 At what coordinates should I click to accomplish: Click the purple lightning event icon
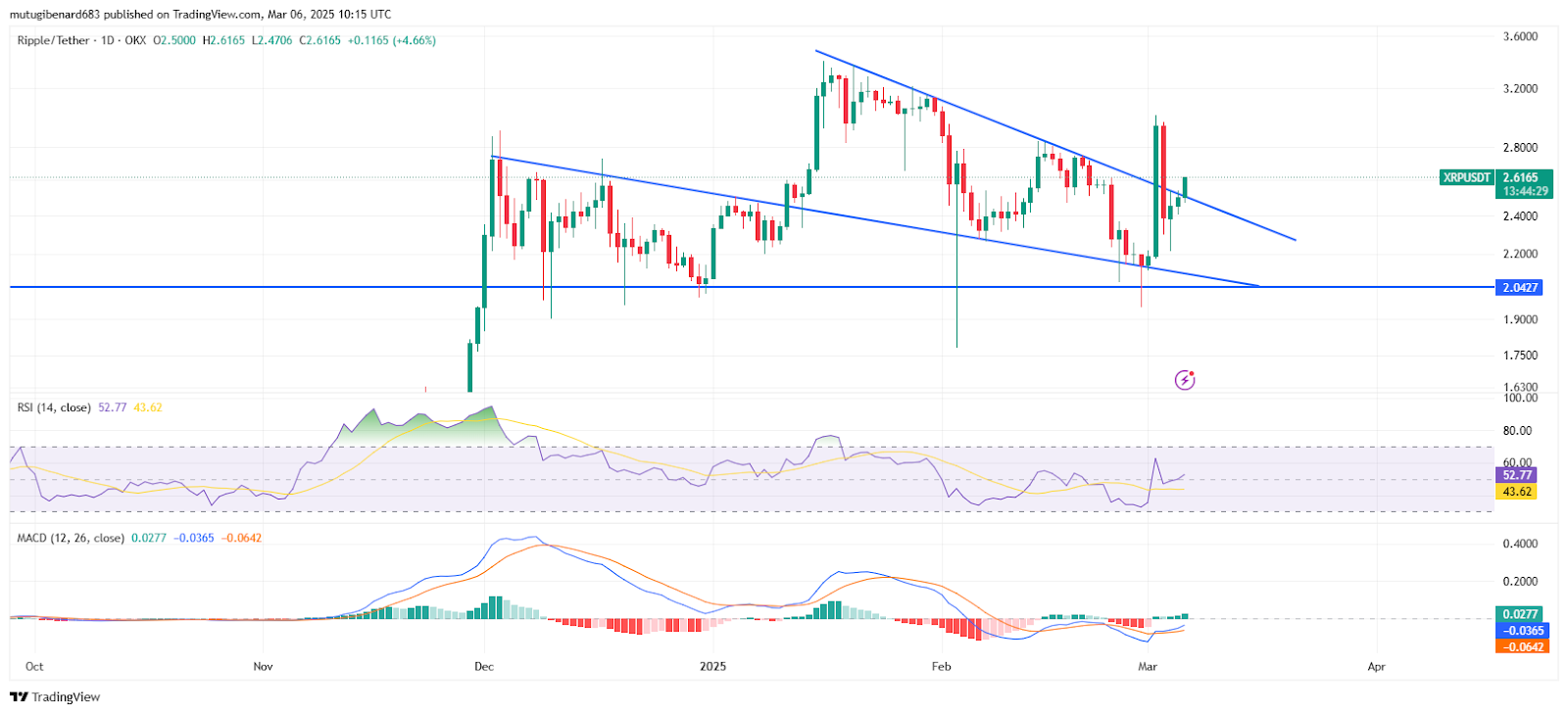(1185, 380)
